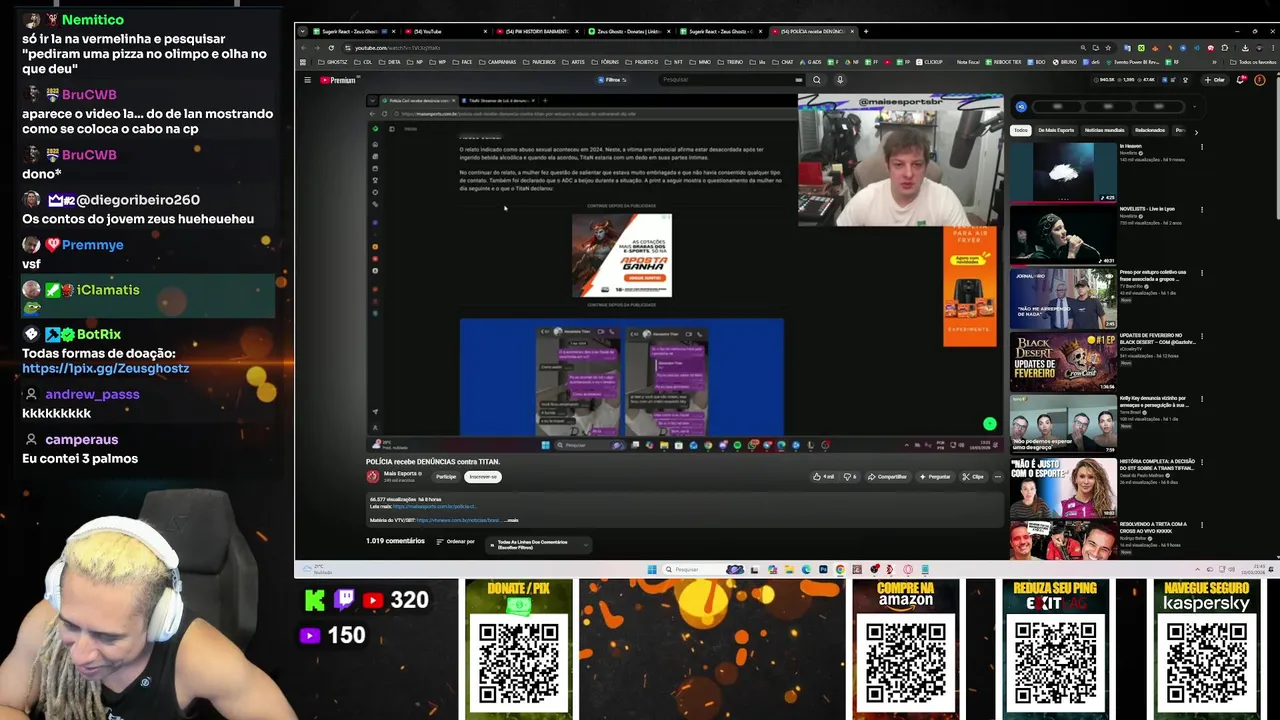1280x720 pixels.
Task: Click the Compartilhar share button
Action: pyautogui.click(x=887, y=477)
